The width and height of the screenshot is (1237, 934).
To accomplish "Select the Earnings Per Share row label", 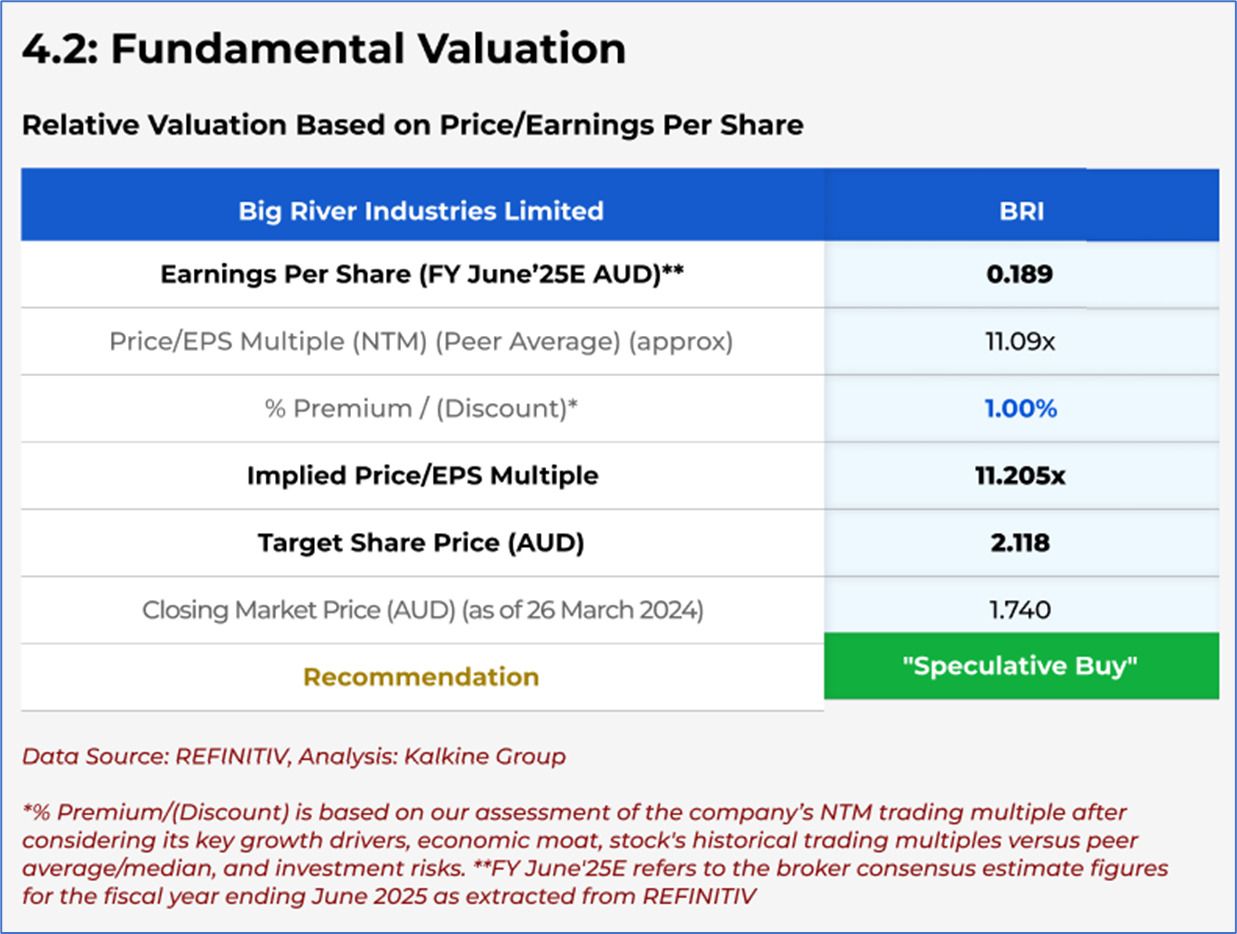I will (x=422, y=274).
